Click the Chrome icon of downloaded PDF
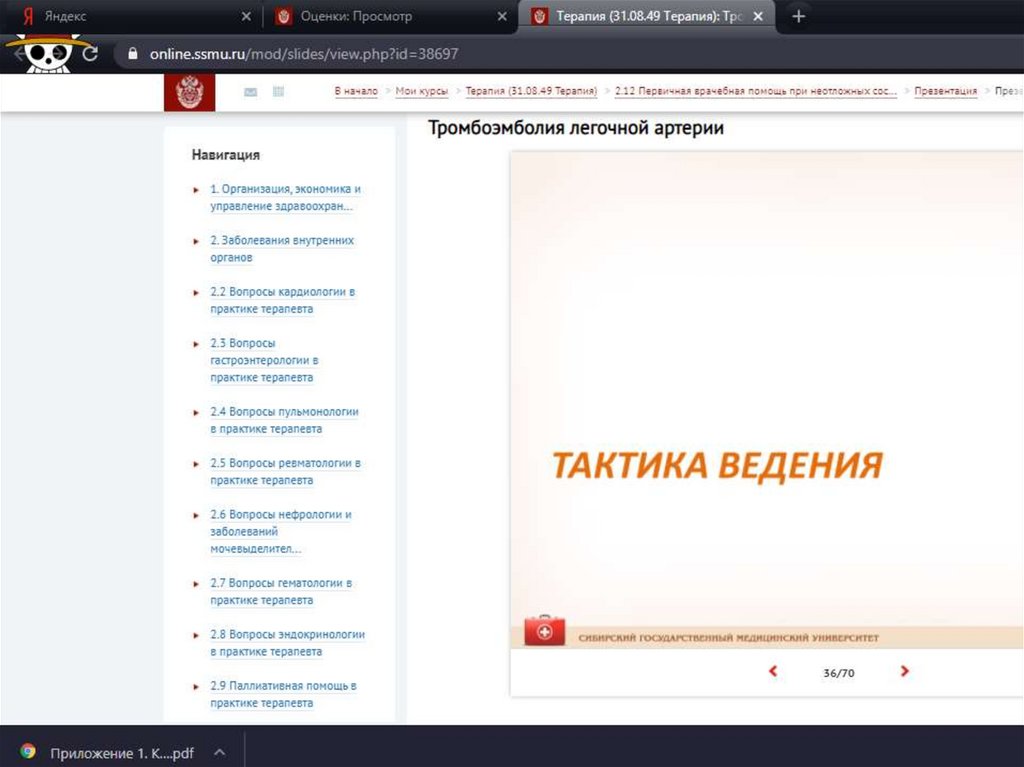The height and width of the screenshot is (767, 1024). click(27, 752)
